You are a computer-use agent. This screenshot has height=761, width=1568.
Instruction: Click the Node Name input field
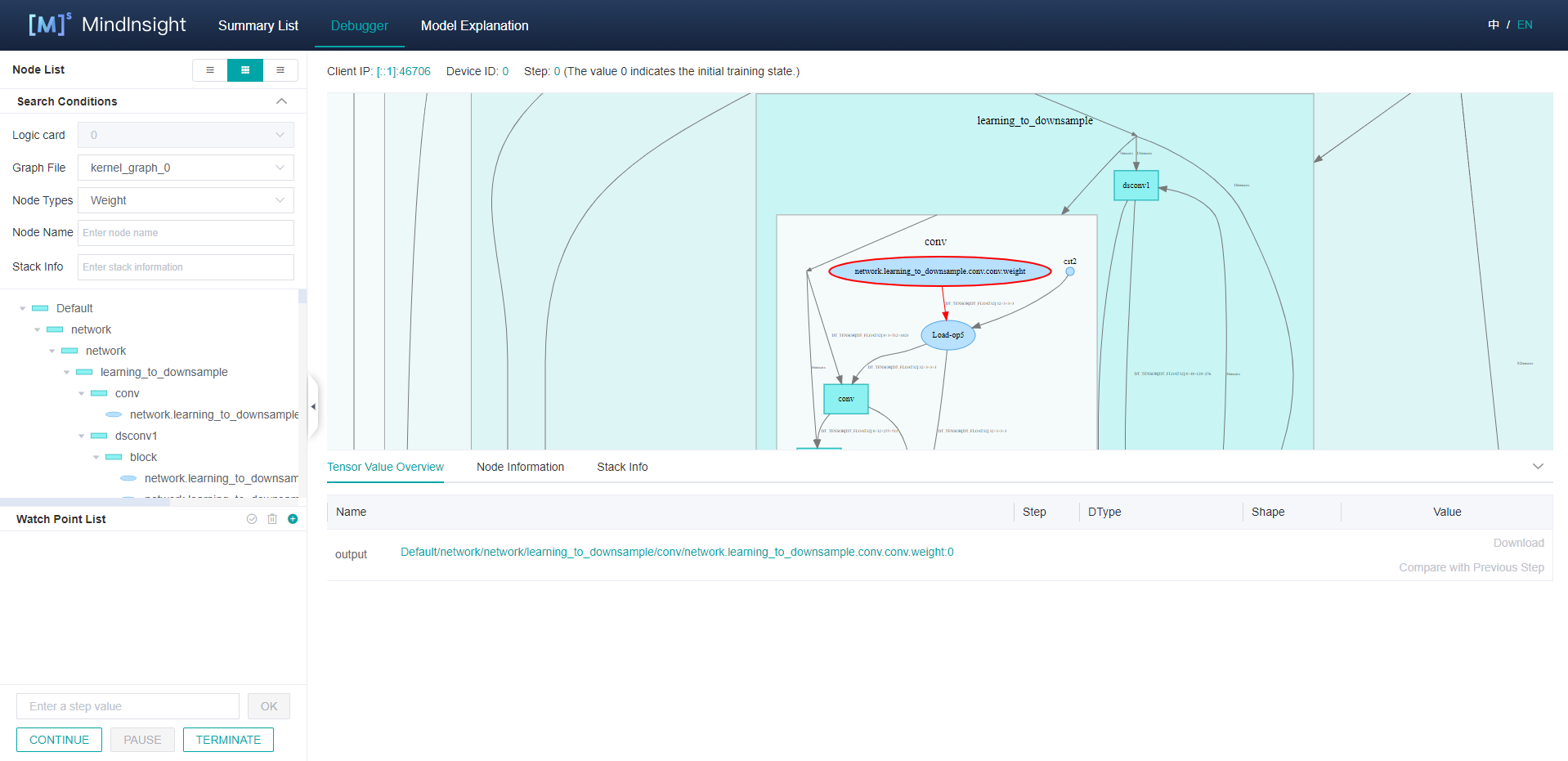pyautogui.click(x=186, y=233)
